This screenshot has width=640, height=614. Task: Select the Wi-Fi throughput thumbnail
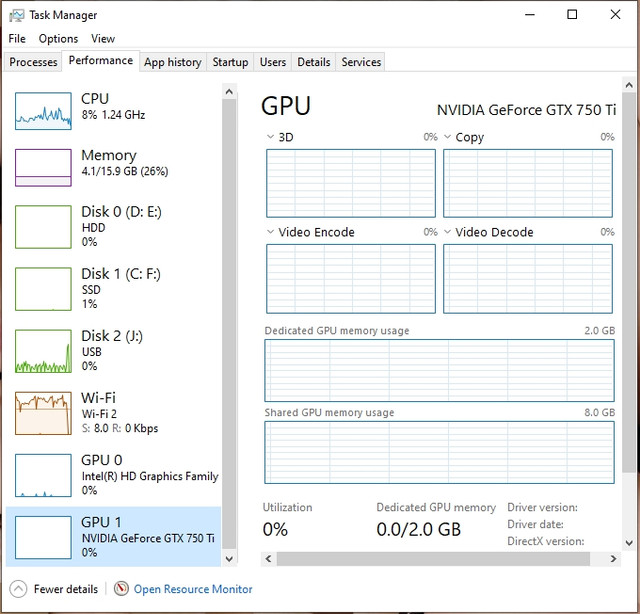43,413
